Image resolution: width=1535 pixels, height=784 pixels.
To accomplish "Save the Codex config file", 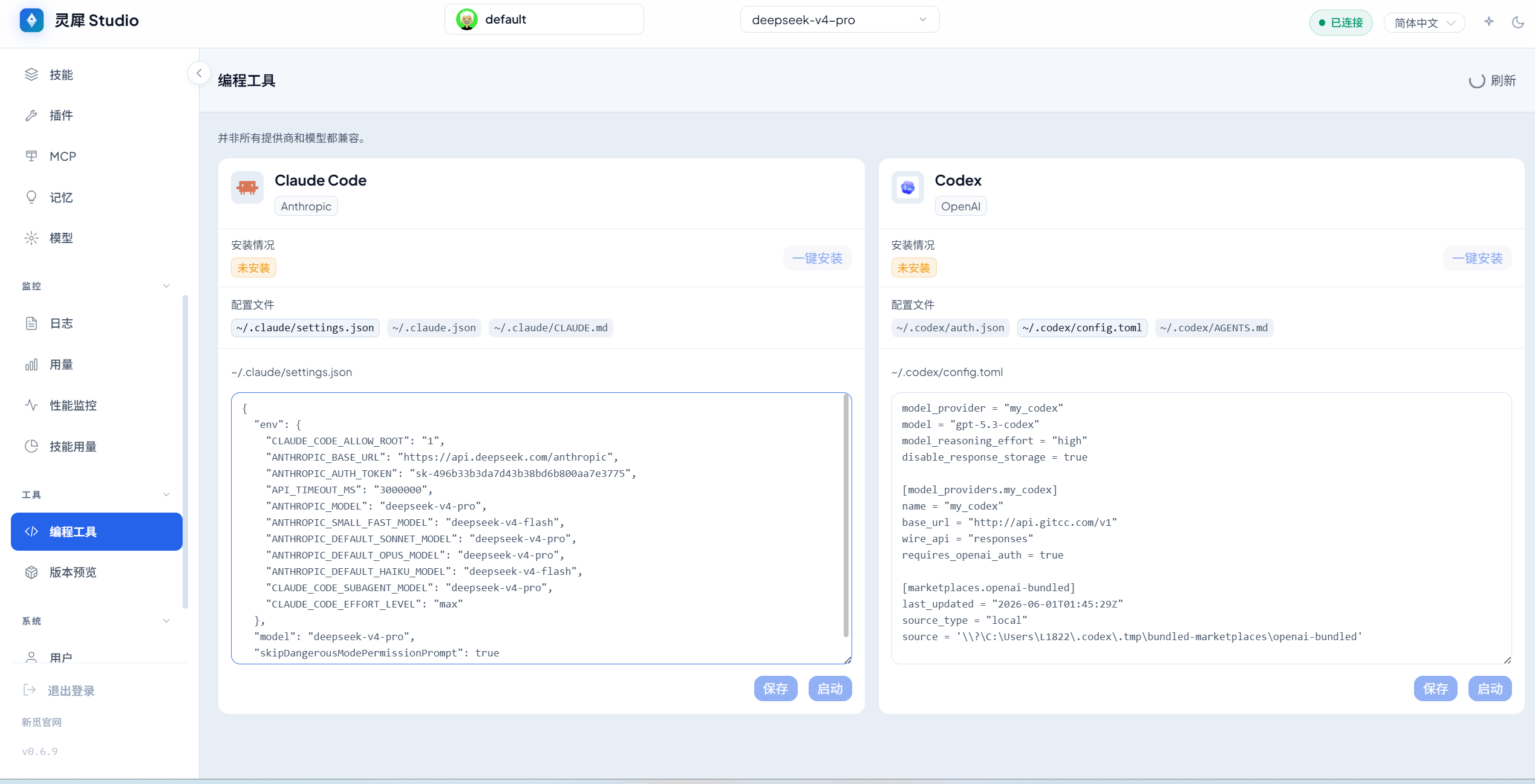I will pyautogui.click(x=1436, y=688).
